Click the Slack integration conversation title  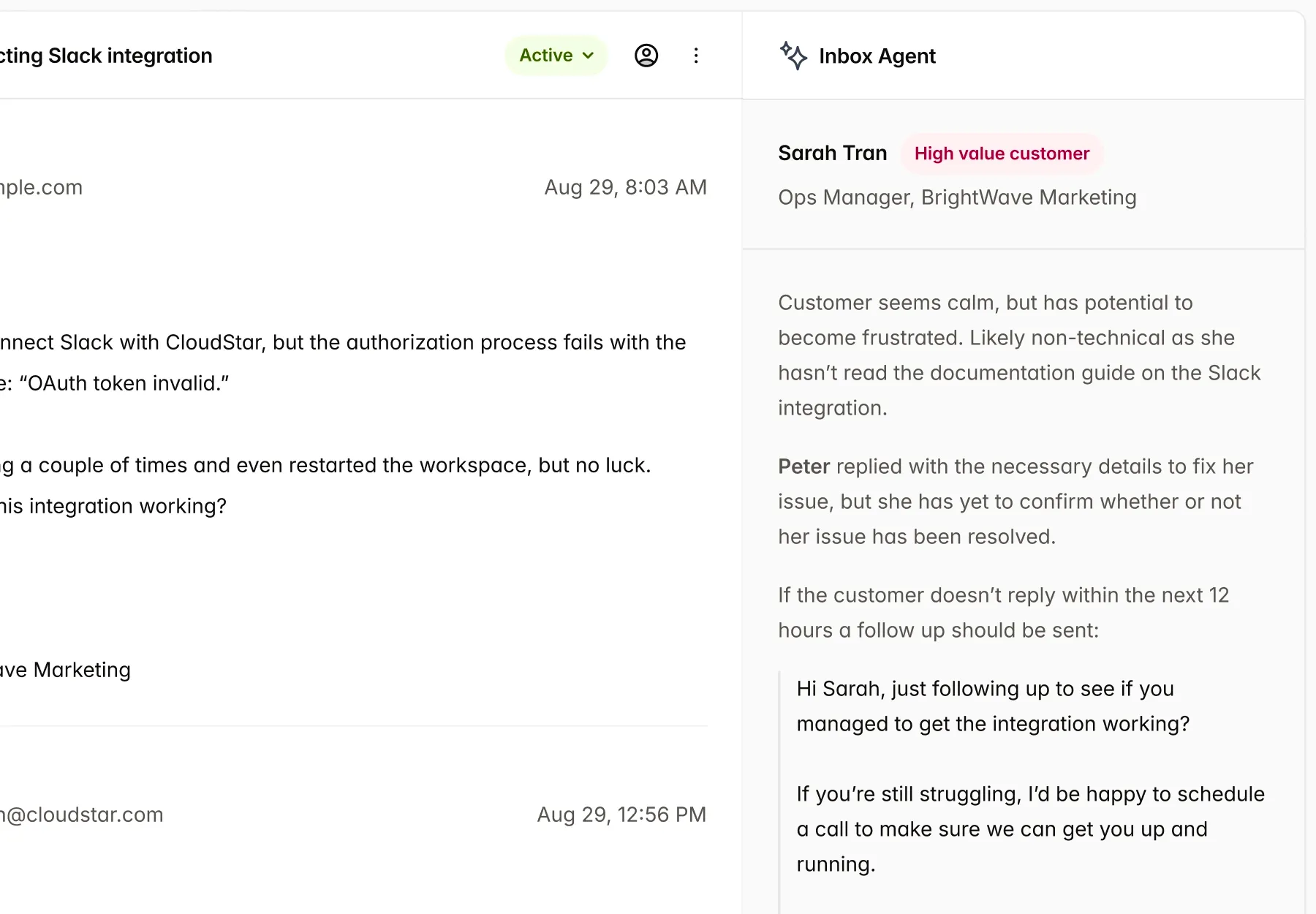tap(106, 56)
